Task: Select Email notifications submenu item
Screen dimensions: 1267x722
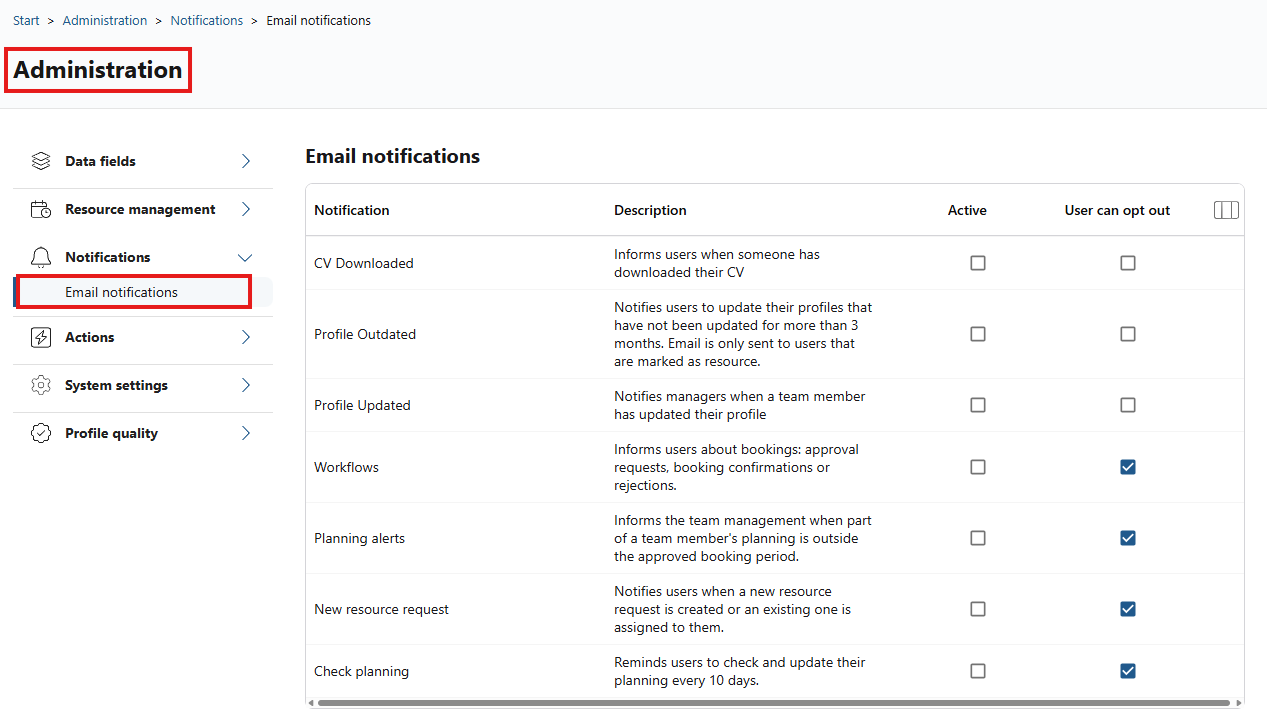Action: coord(143,292)
